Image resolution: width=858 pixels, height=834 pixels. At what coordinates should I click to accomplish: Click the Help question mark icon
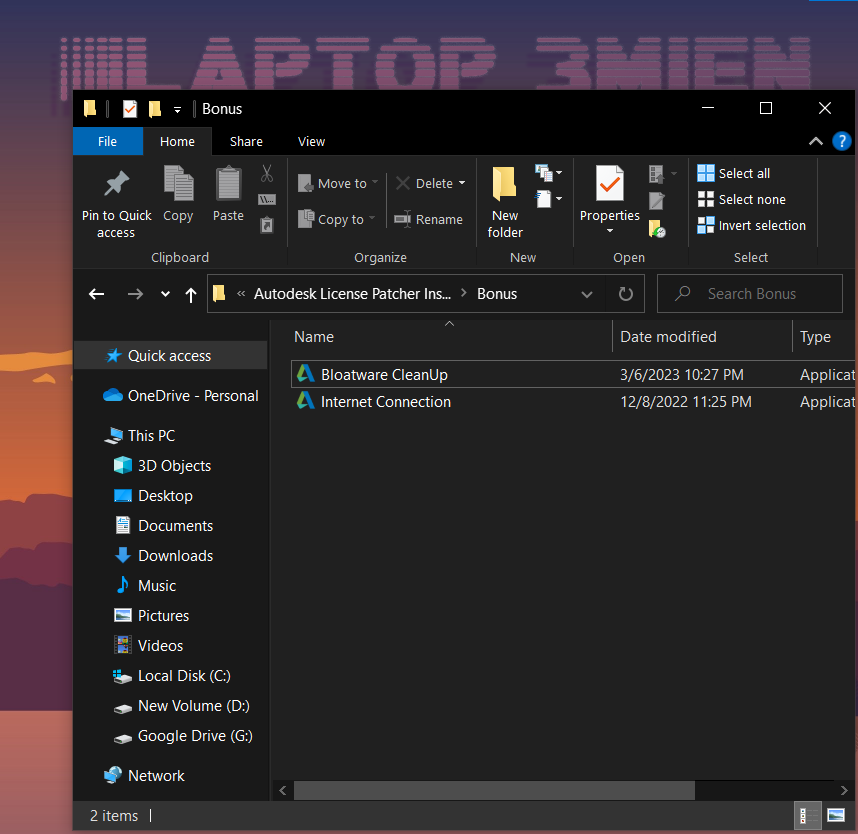tap(841, 142)
